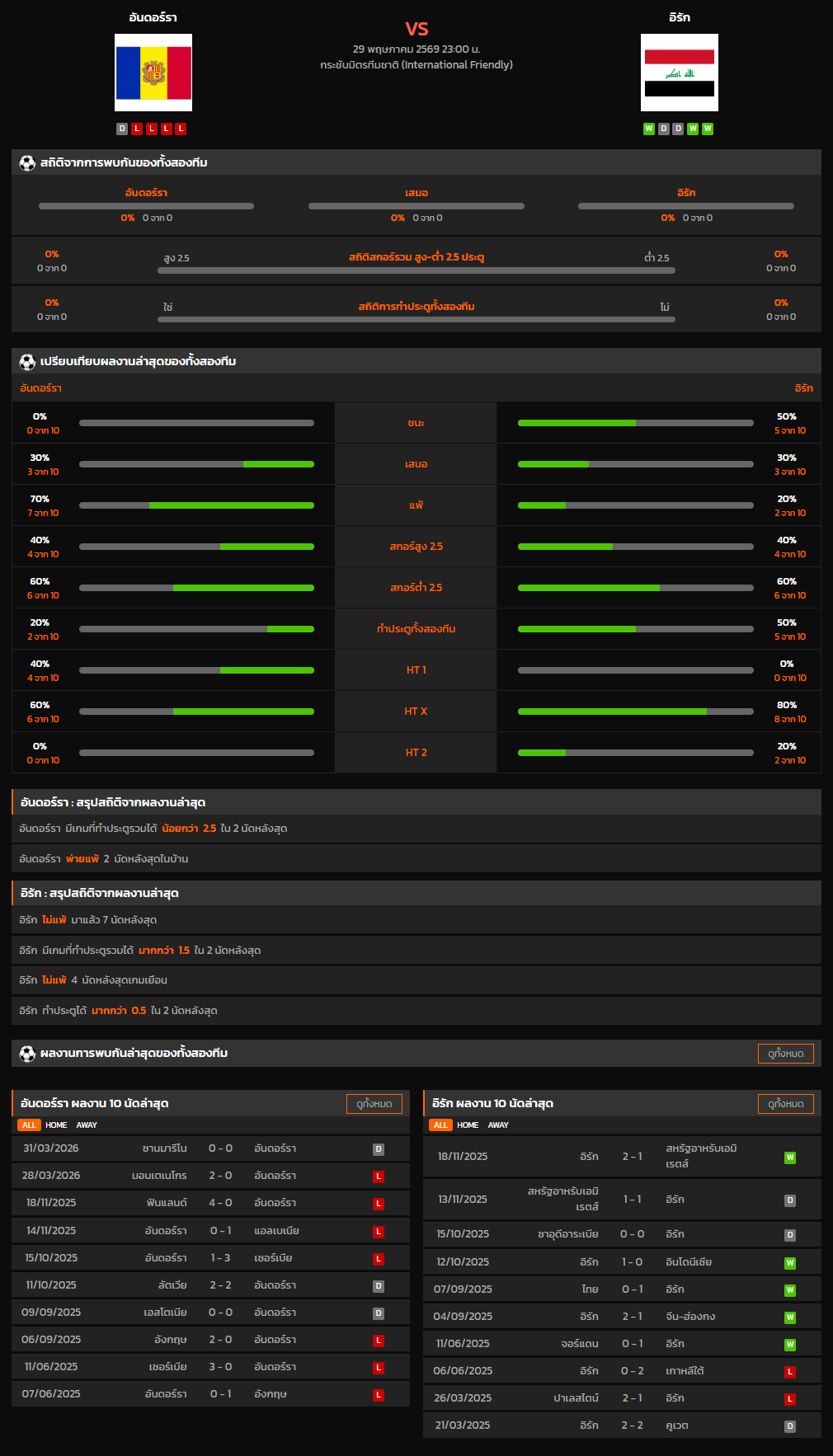The image size is (833, 1456).
Task: Select HOME tab in Iraq results table
Action: [468, 1125]
